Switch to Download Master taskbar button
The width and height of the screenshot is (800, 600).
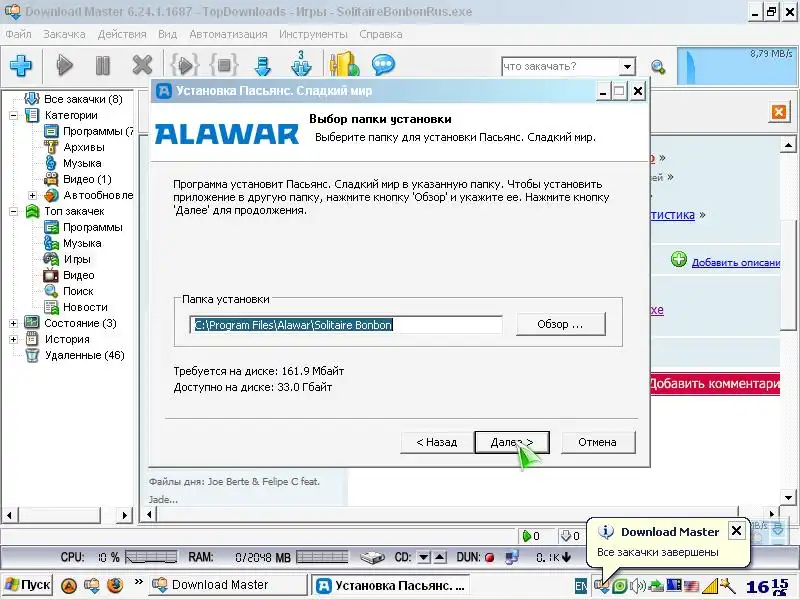coord(228,585)
